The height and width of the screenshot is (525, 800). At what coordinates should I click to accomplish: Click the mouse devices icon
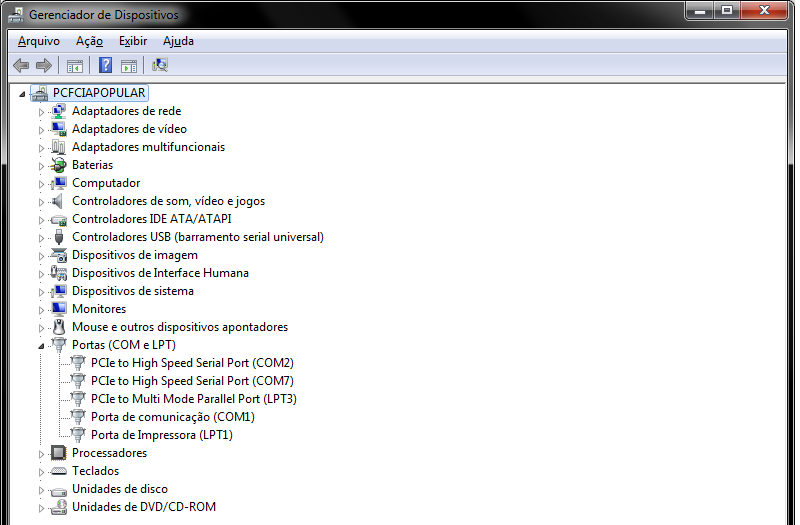click(x=59, y=327)
